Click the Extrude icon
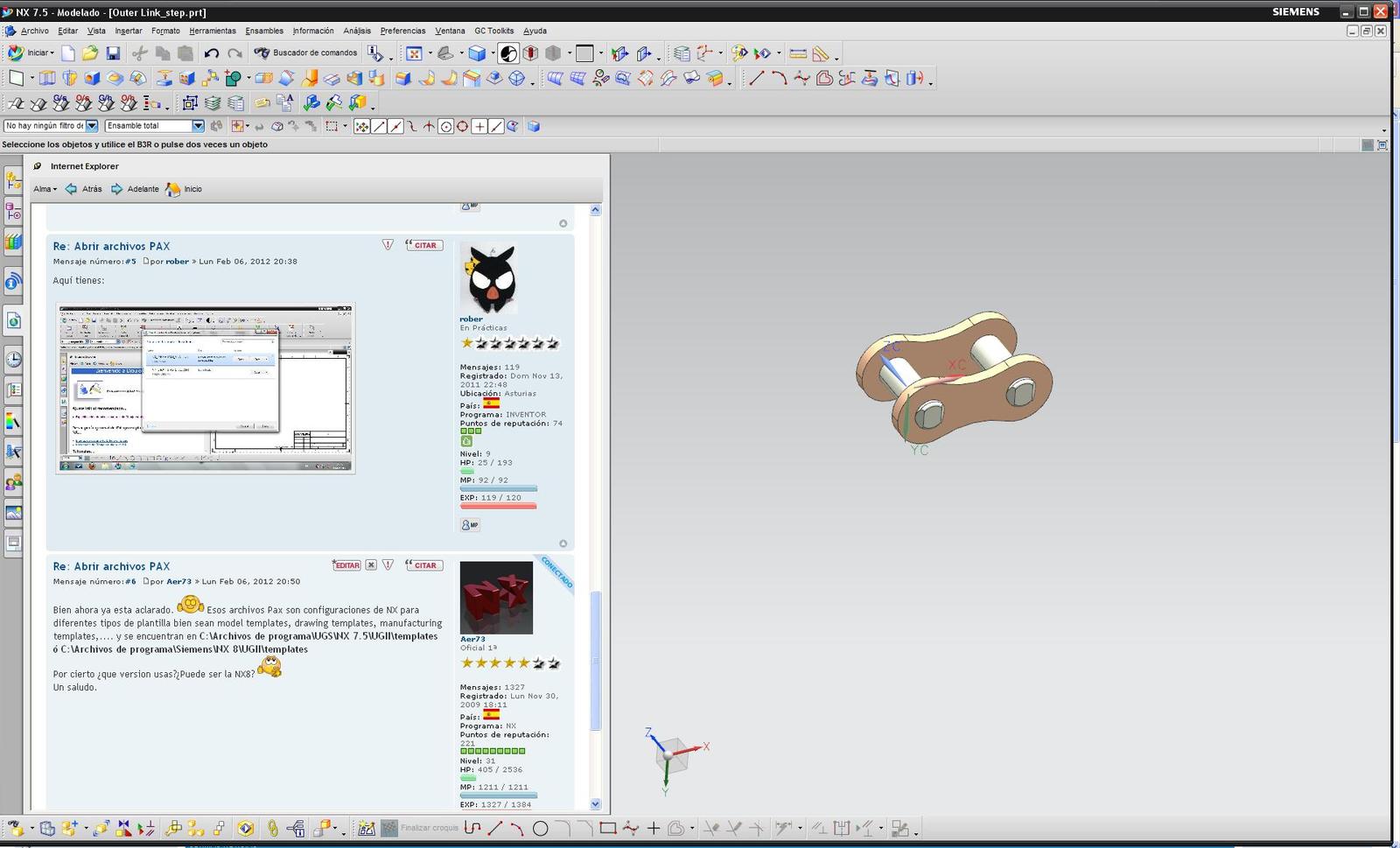The height and width of the screenshot is (848, 1400). click(48, 79)
